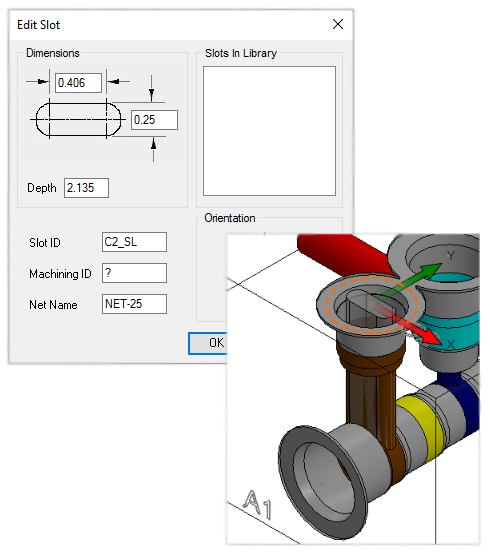This screenshot has height=555, width=490.
Task: Click the Net Name field NET-25
Action: 134,304
